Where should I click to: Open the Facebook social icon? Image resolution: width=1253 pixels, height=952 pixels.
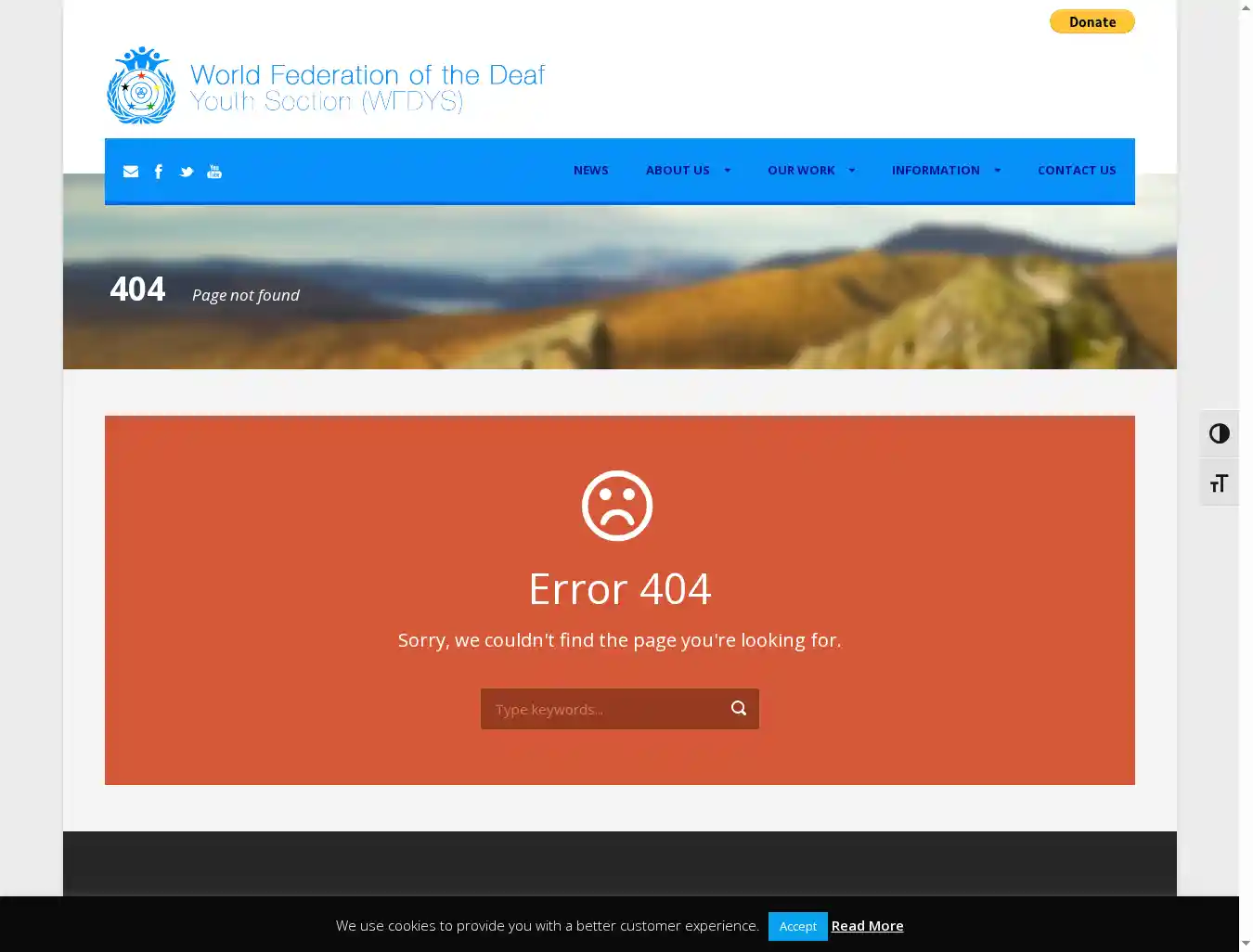tap(159, 172)
